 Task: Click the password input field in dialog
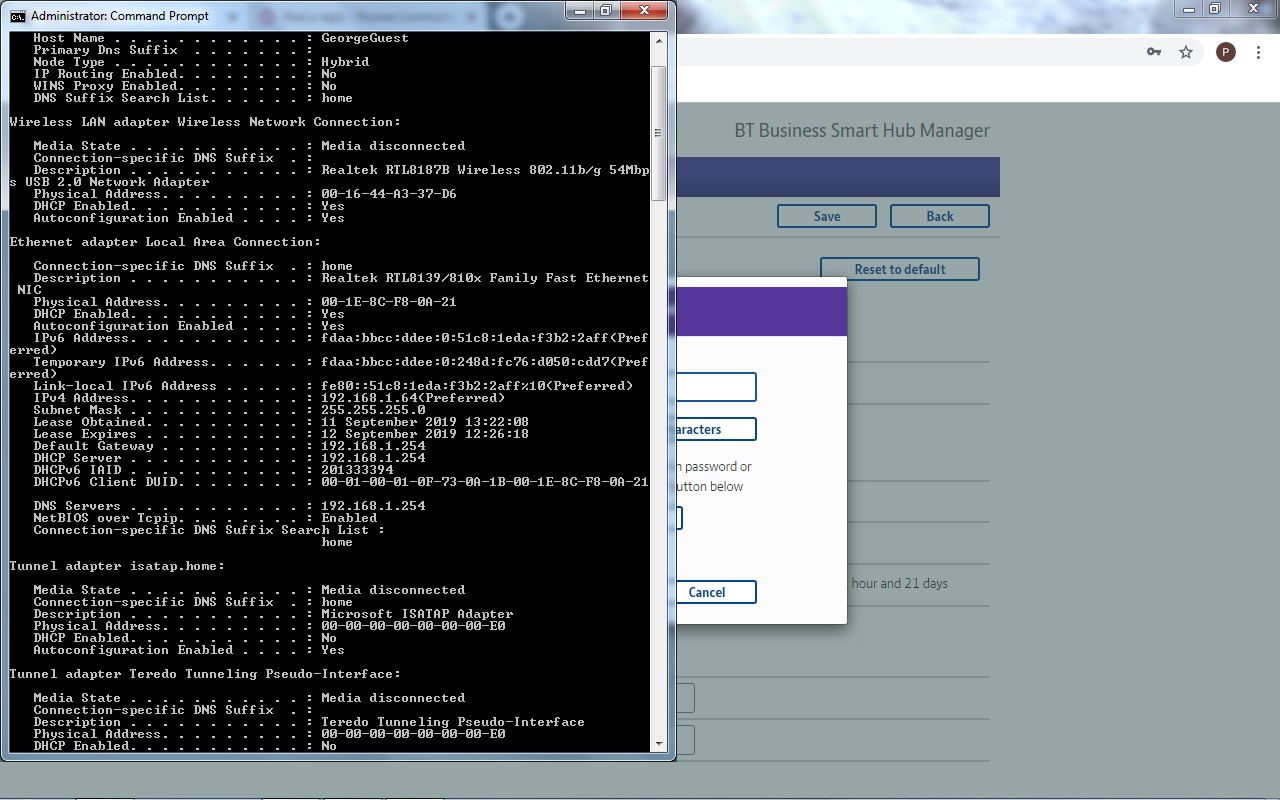(715, 387)
